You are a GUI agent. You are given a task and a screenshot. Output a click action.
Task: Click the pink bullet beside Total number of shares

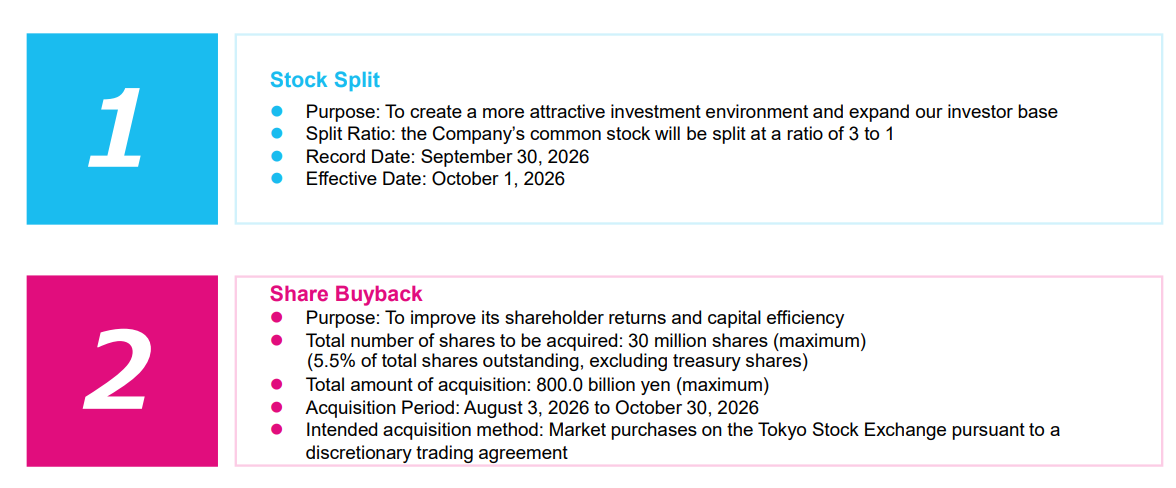tap(276, 340)
